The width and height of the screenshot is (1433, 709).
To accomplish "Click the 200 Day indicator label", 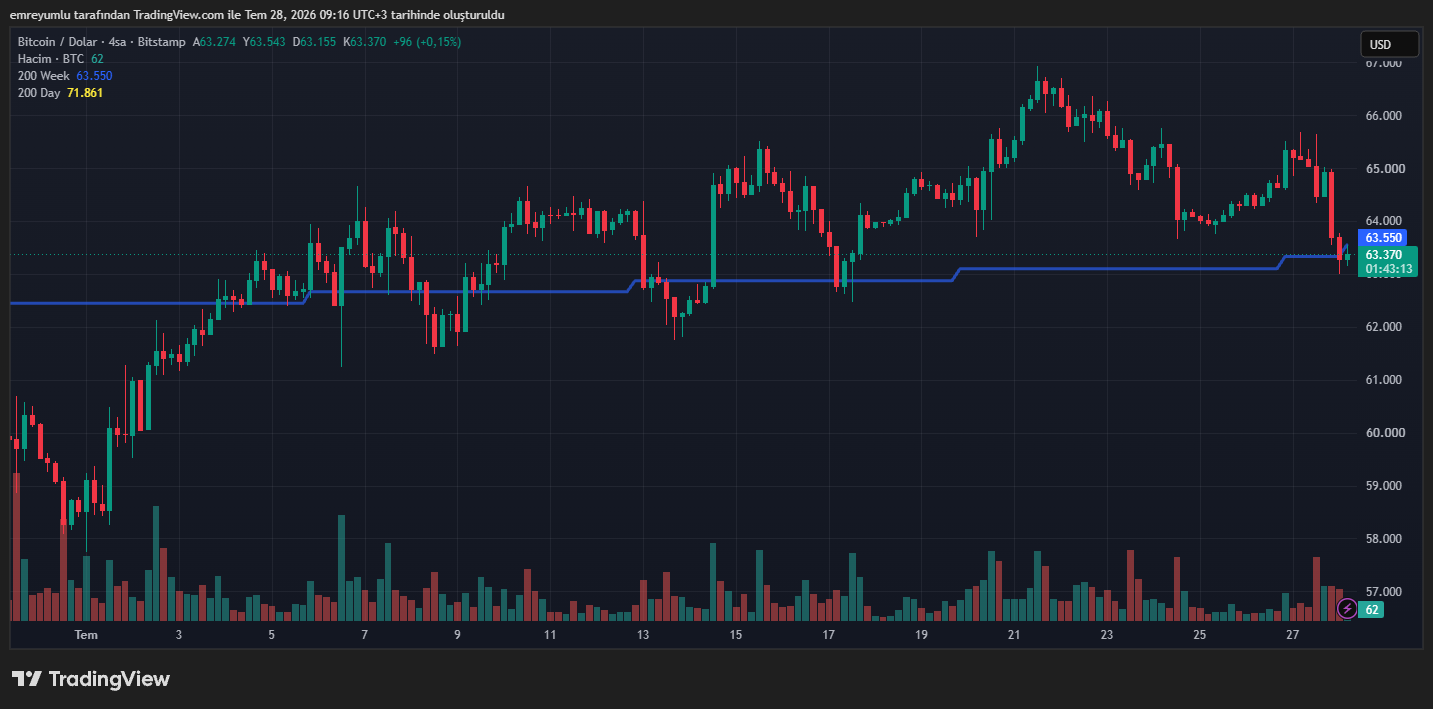I will point(39,93).
